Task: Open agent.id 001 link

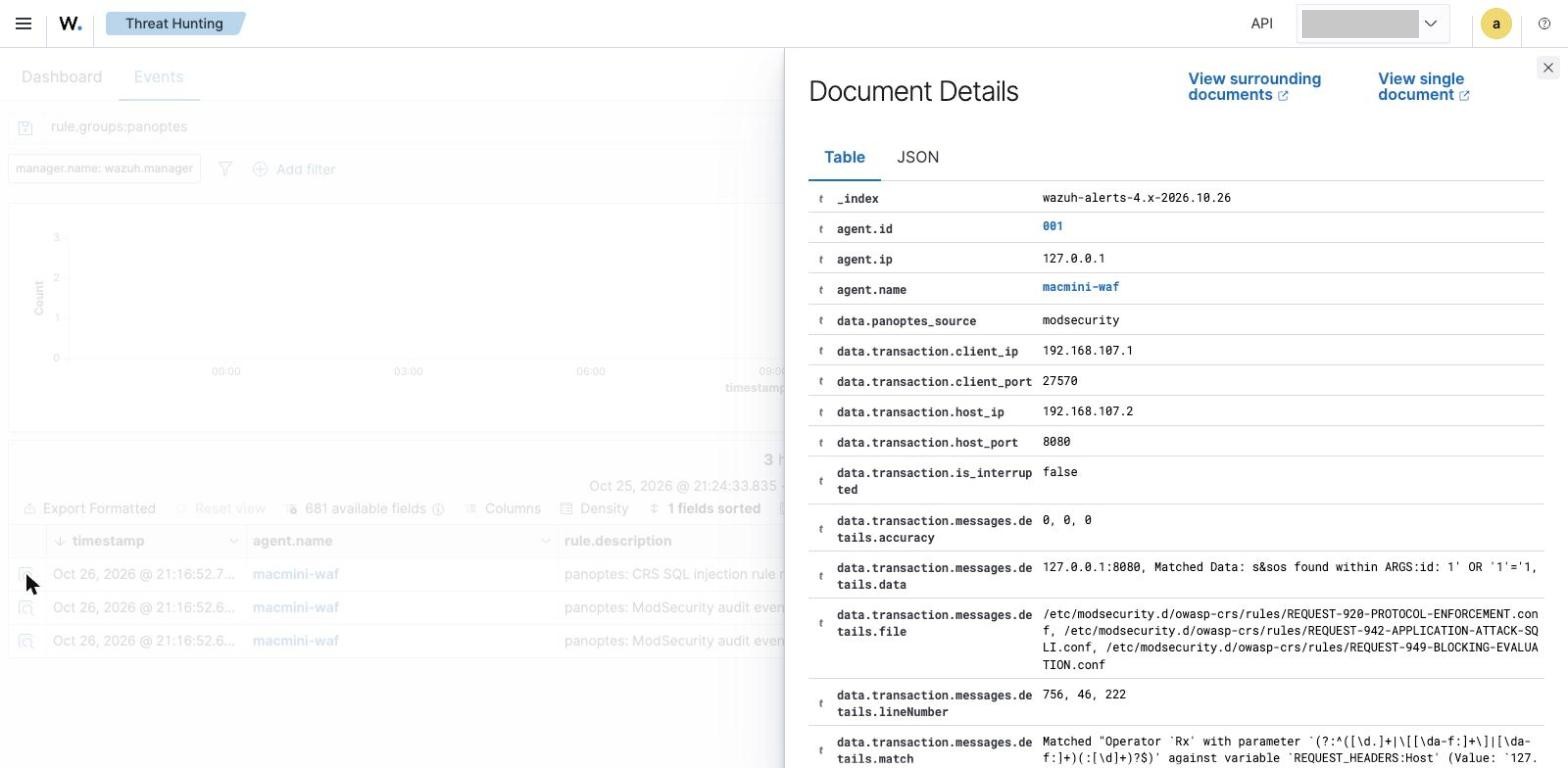Action: 1052,226
